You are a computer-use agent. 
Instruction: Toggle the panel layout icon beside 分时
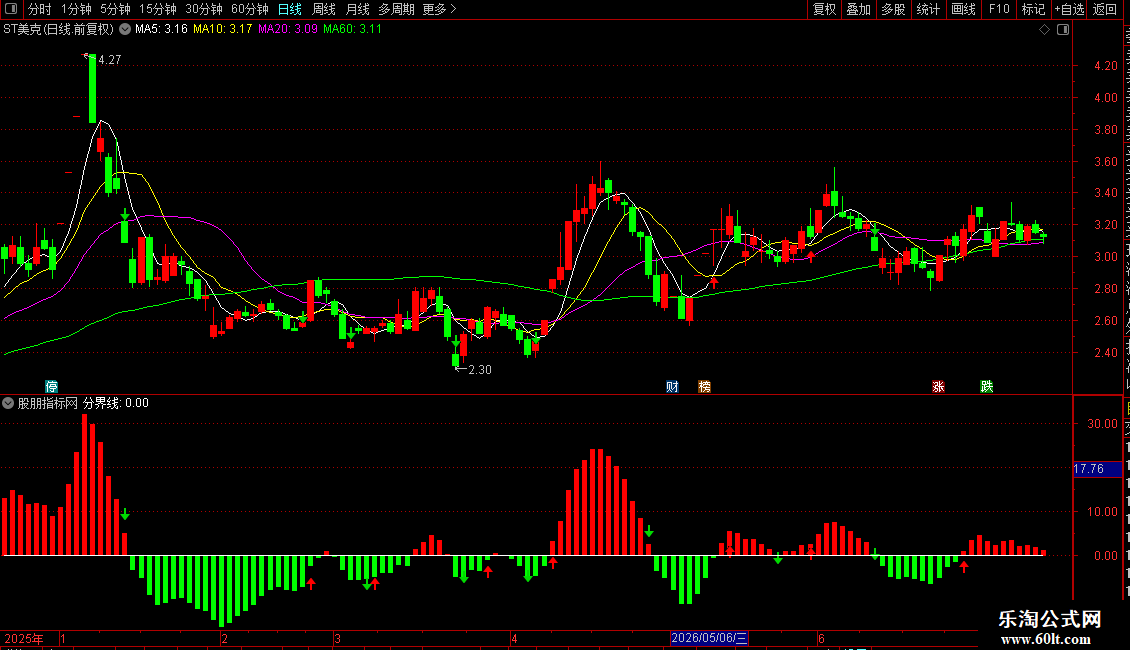tap(11, 9)
